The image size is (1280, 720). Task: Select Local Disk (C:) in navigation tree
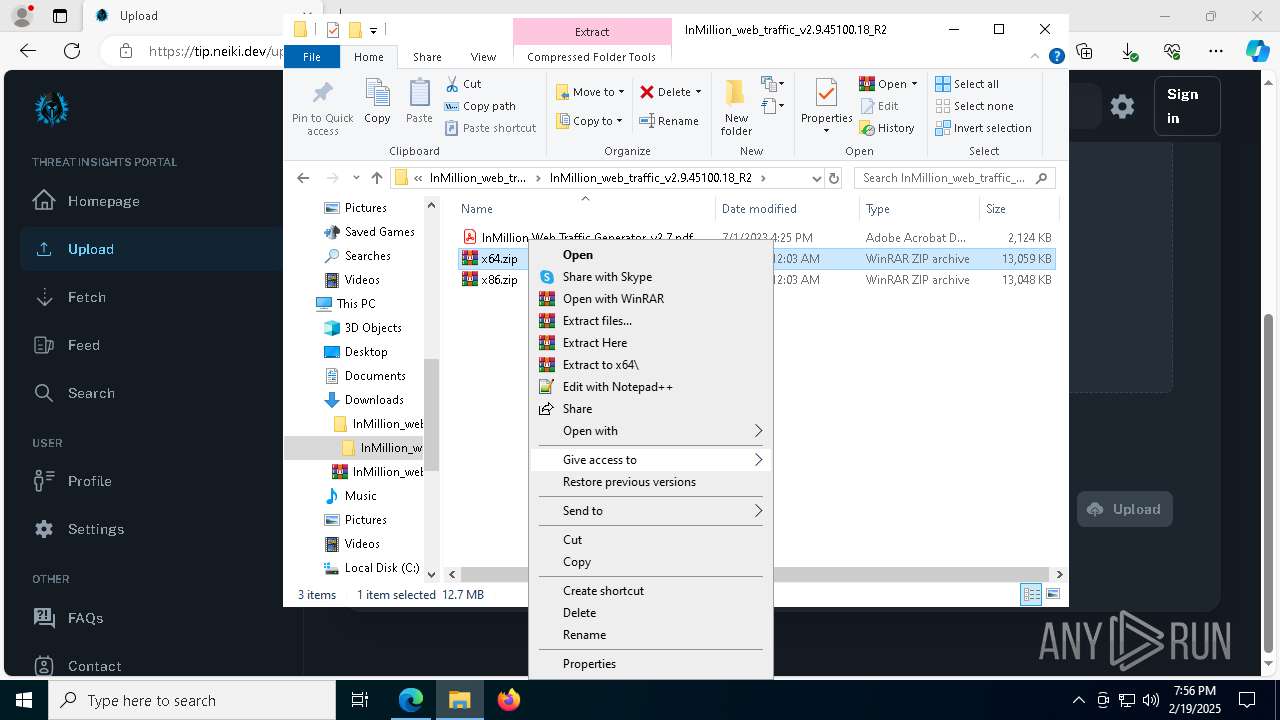pos(381,568)
